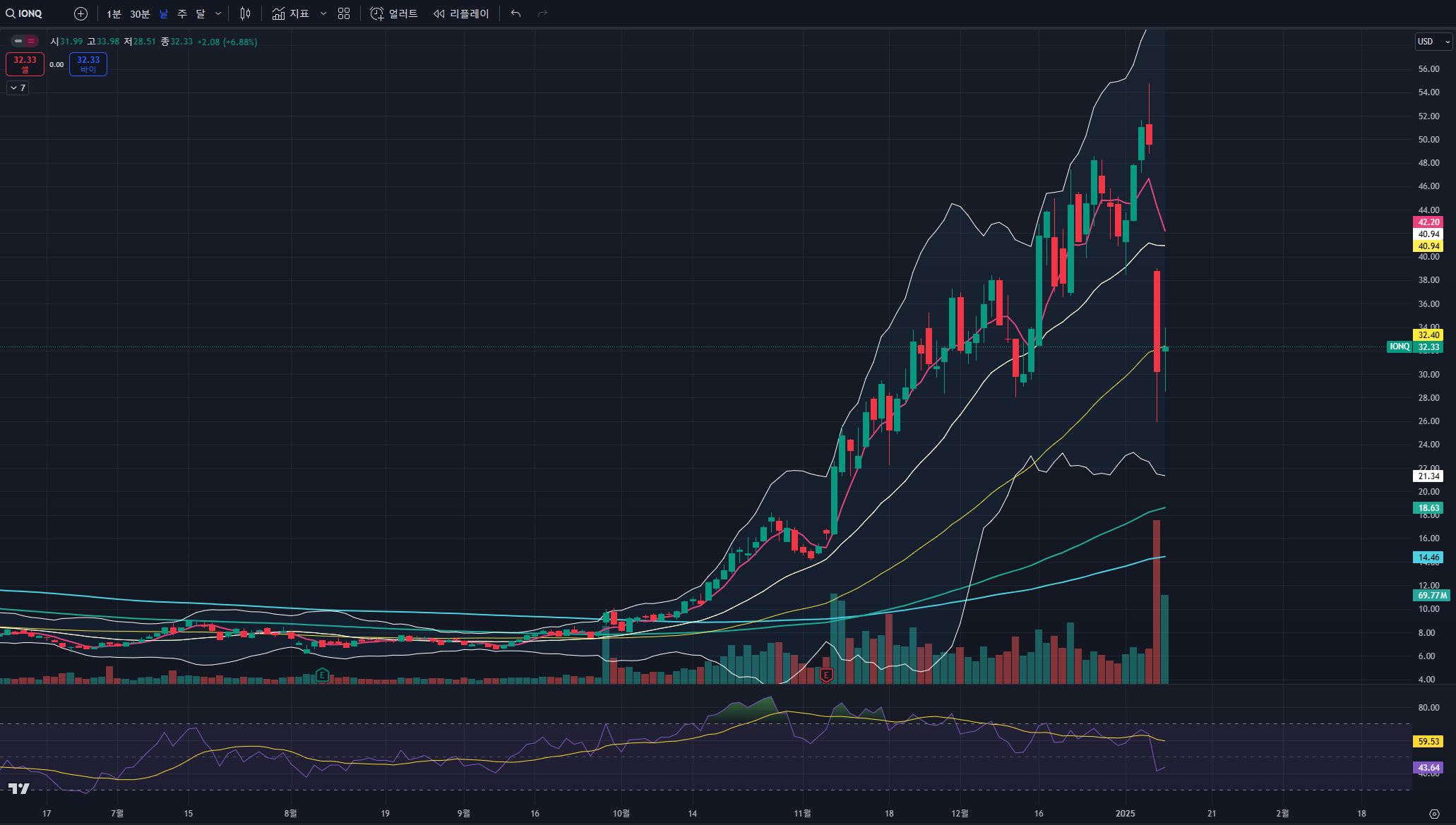Select the 30분 timeframe

click(140, 13)
